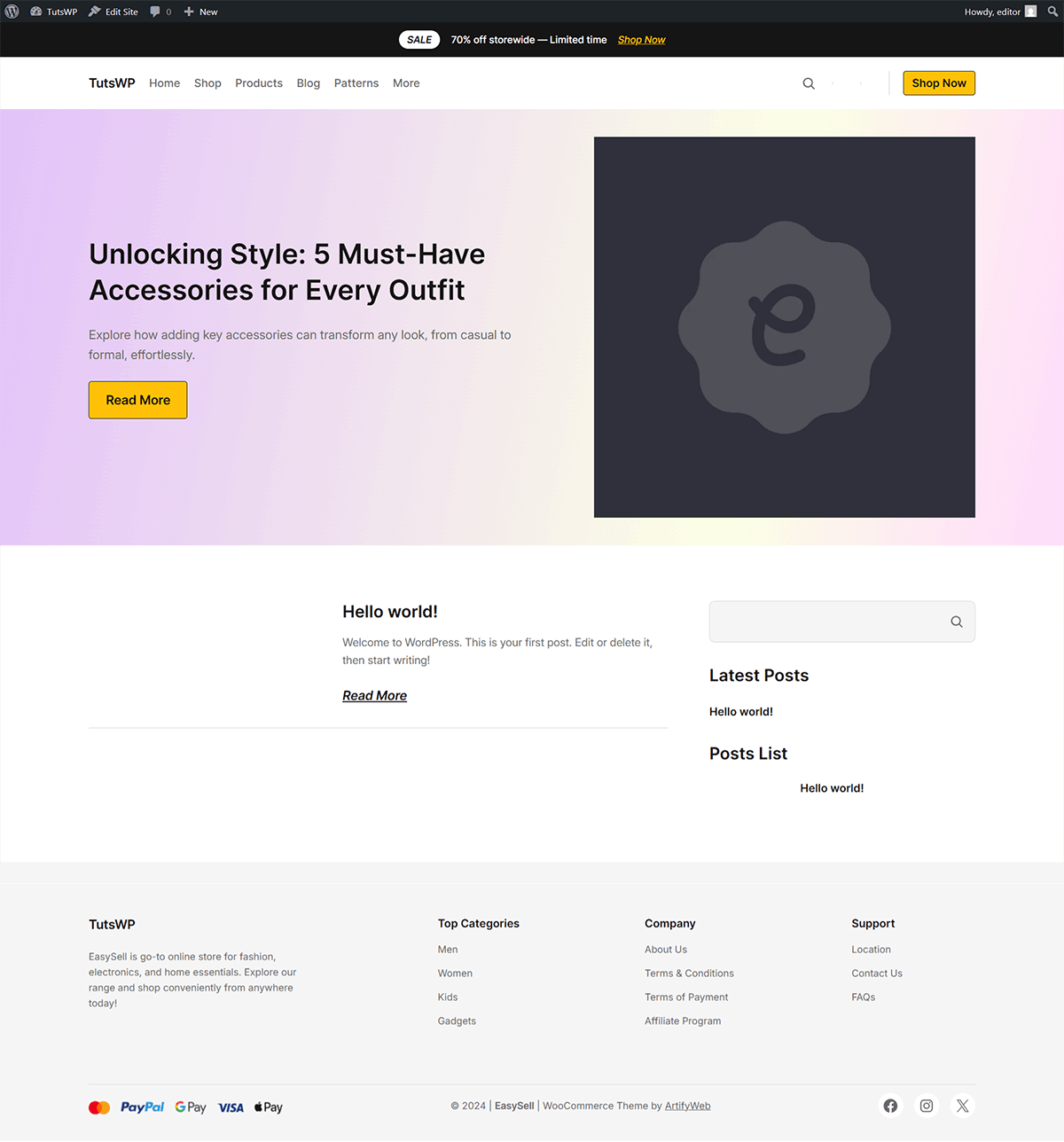Navigate to the Patterns menu item
The width and height of the screenshot is (1064, 1142).
pos(356,82)
